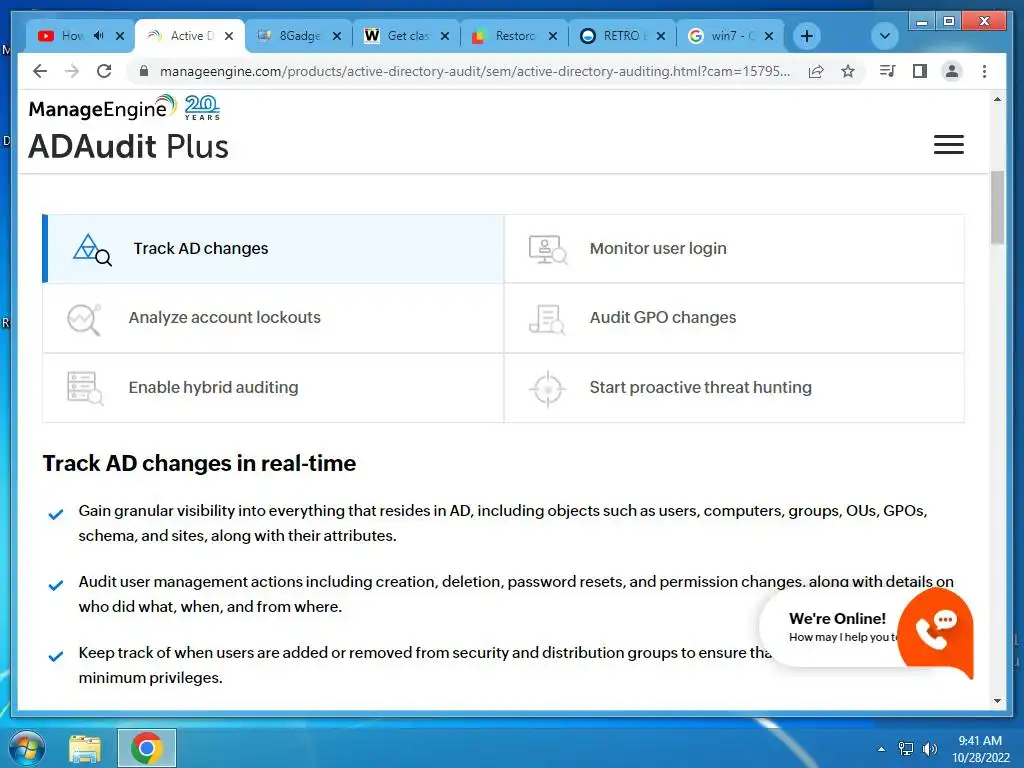
Task: Open the hamburger navigation menu
Action: click(948, 144)
